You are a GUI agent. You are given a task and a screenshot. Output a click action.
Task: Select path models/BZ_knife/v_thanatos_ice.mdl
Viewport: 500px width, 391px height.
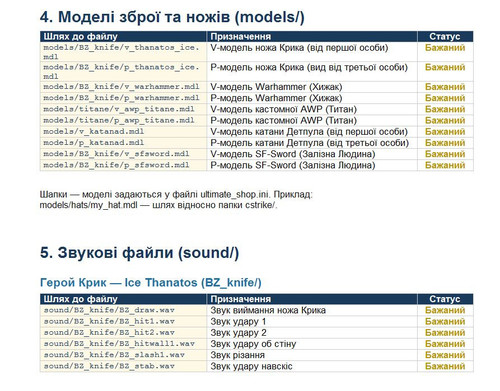[121, 52]
